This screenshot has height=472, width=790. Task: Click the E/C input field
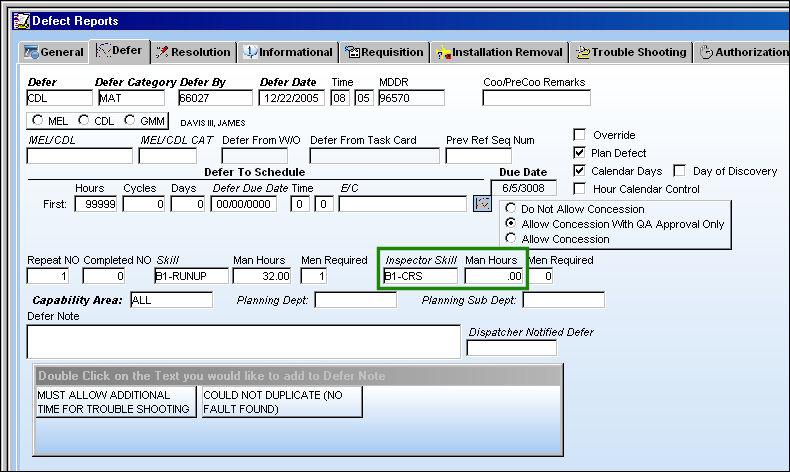point(403,204)
